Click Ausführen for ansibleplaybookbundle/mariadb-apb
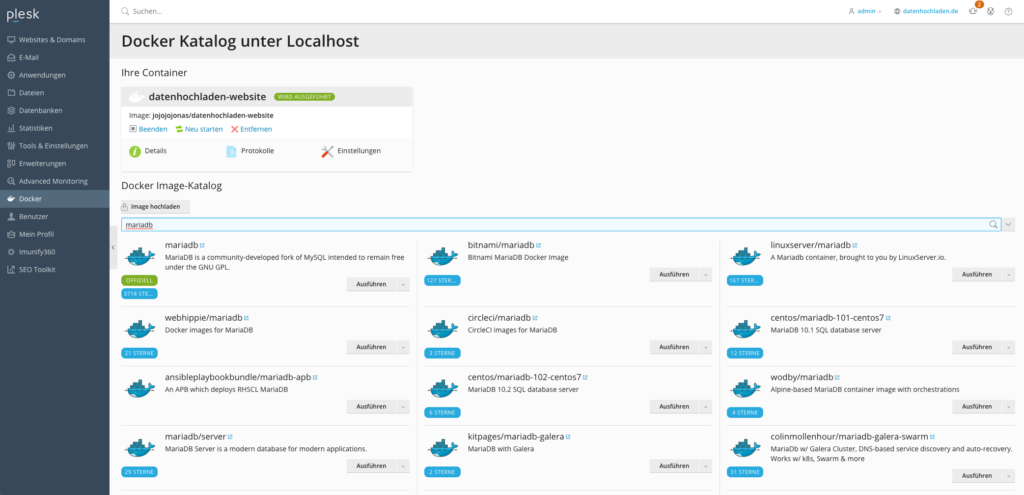This screenshot has width=1024, height=495. point(371,407)
